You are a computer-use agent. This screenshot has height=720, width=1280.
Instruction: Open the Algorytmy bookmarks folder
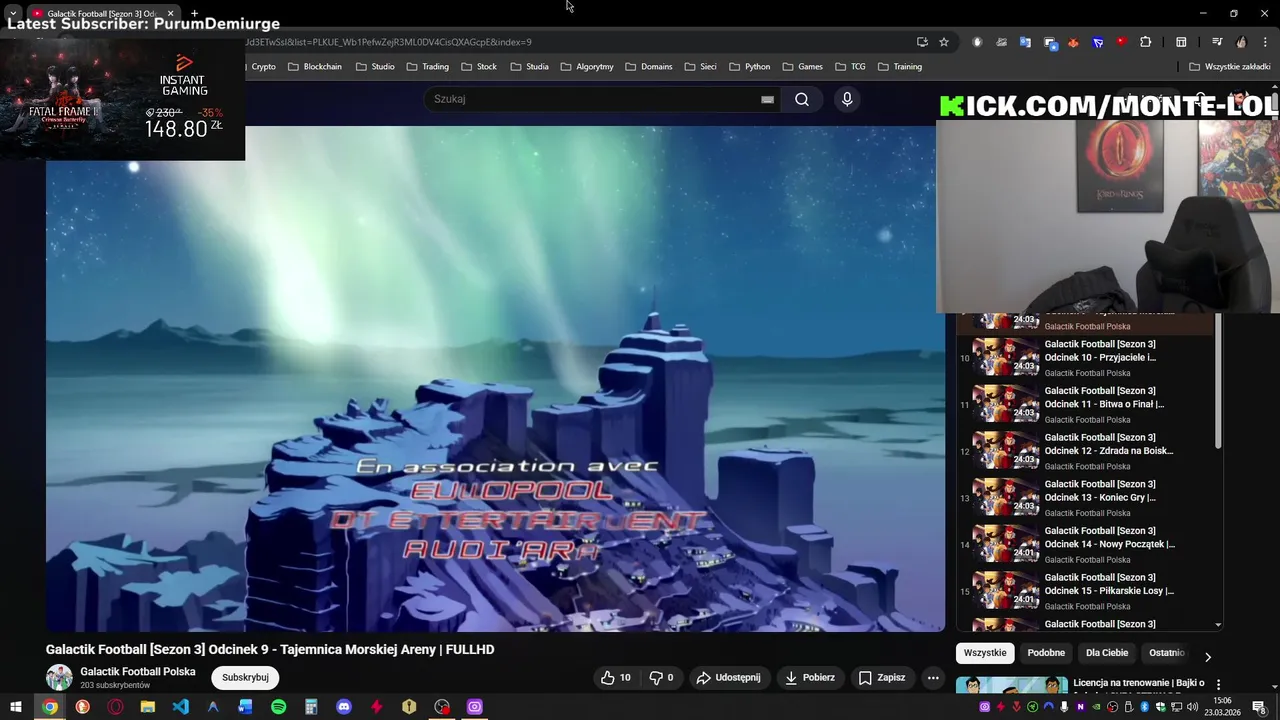point(587,67)
